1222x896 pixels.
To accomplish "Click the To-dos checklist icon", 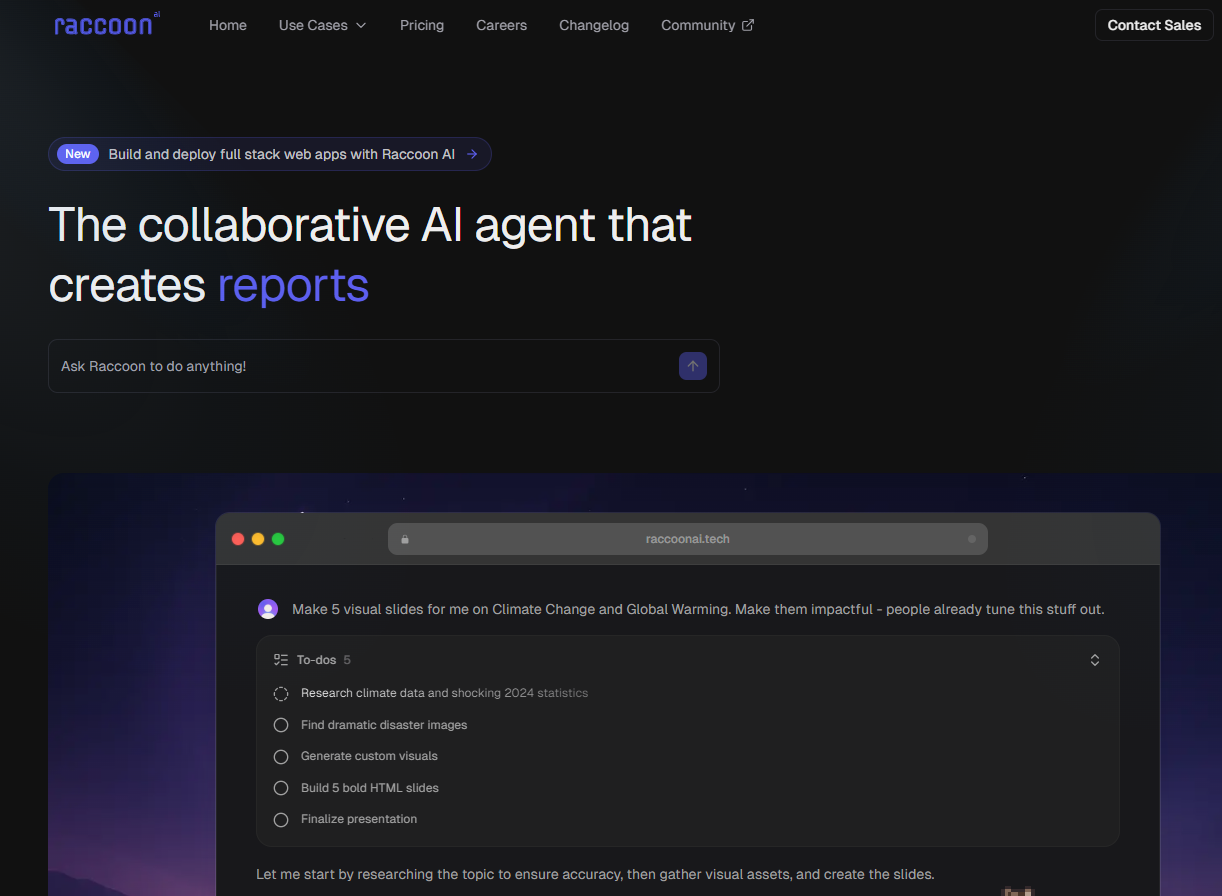I will click(x=281, y=660).
